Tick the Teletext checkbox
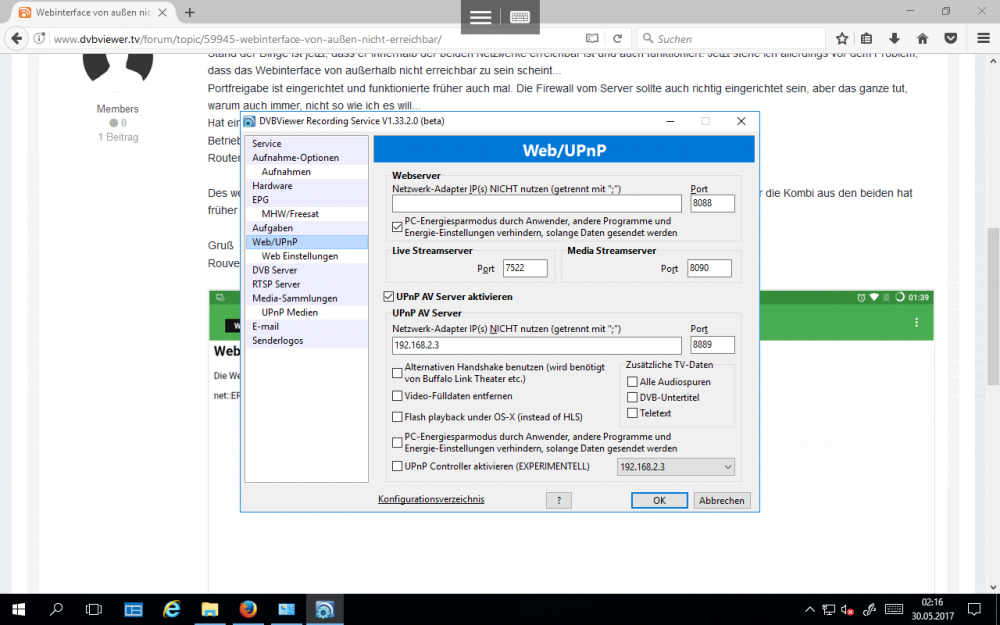 pyautogui.click(x=632, y=413)
